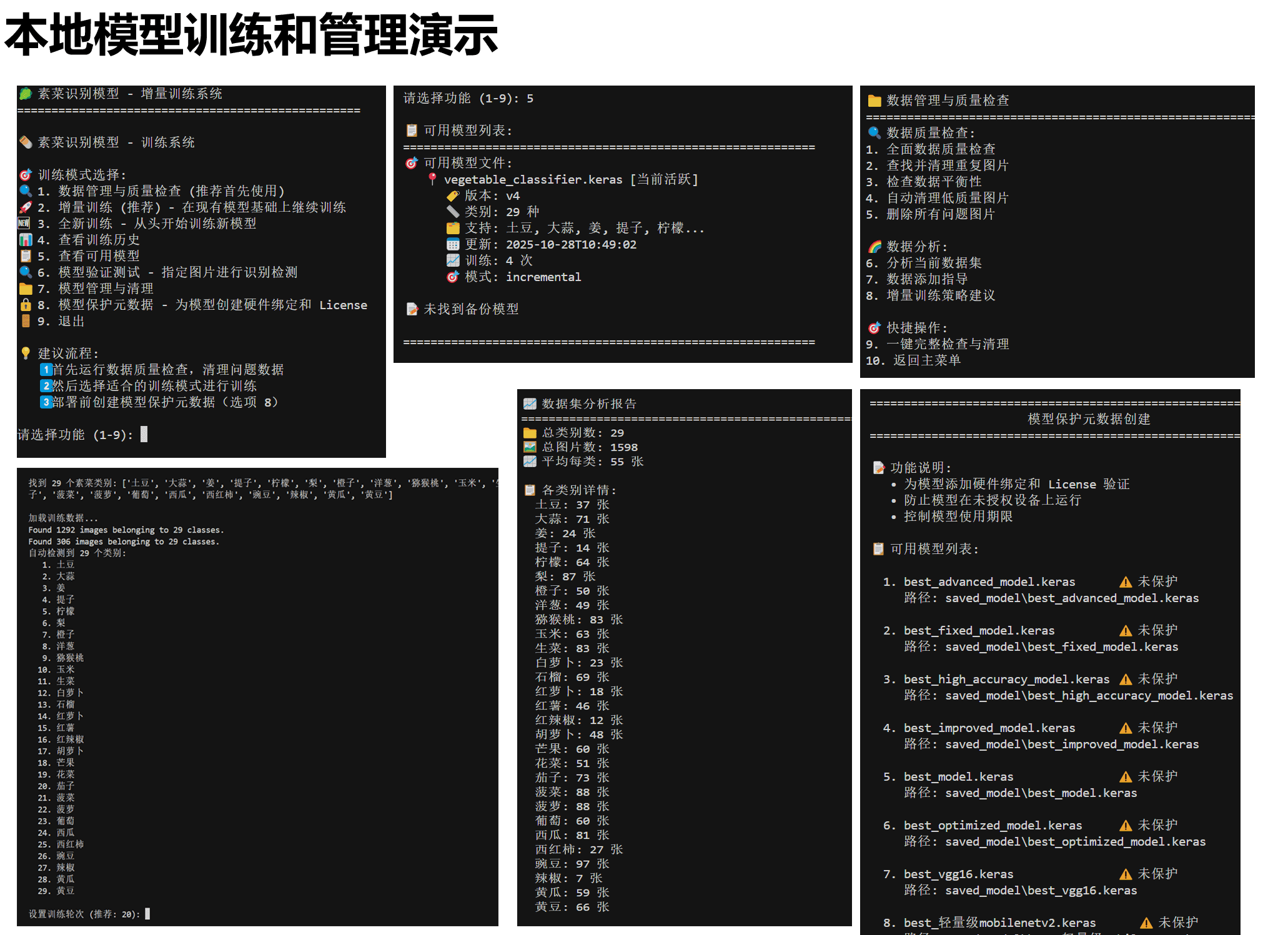The height and width of the screenshot is (935, 1288).
Task: Click the calendar icon beside 更新 timestamp
Action: coord(453,244)
